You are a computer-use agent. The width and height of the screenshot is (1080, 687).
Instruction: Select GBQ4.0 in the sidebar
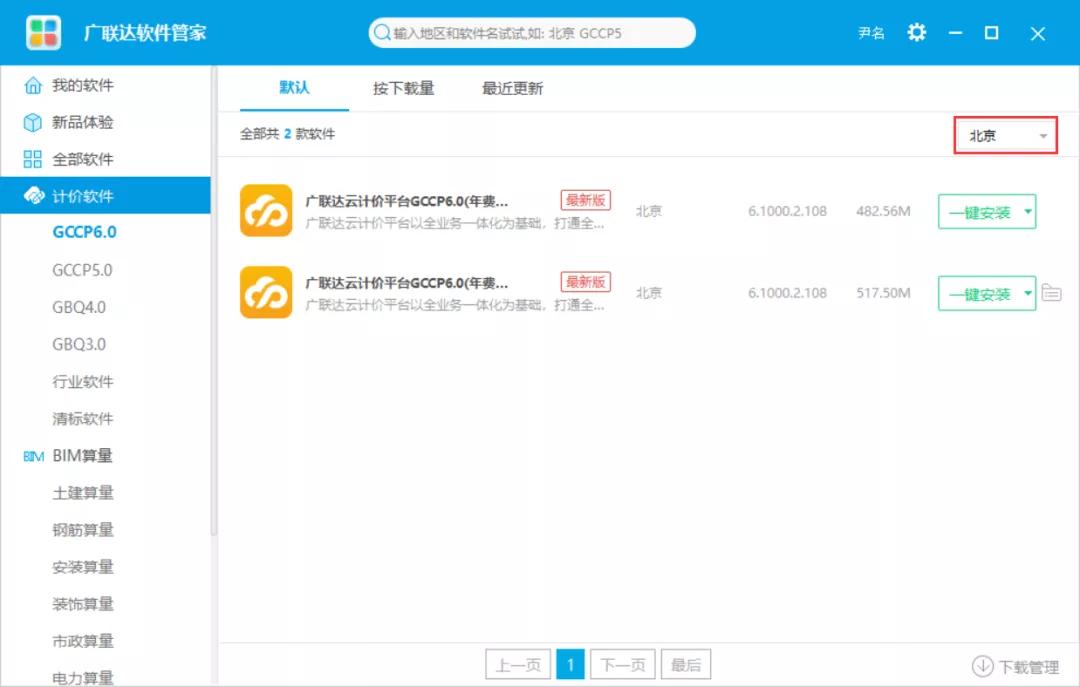pyautogui.click(x=81, y=307)
